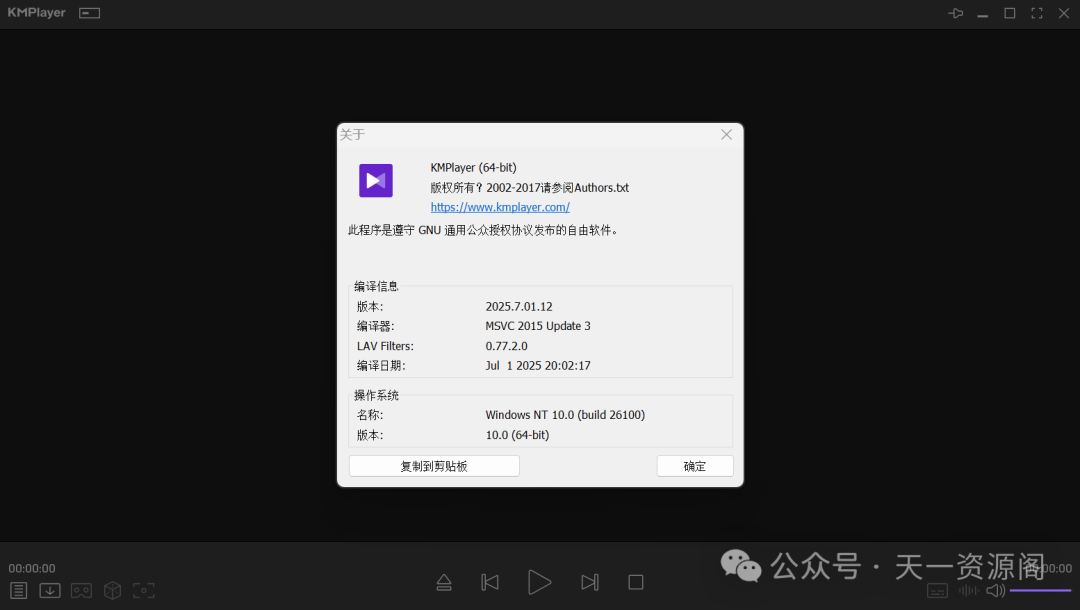Viewport: 1080px width, 610px height.
Task: Enter fullscreen via the titlebar icon
Action: click(x=1036, y=13)
